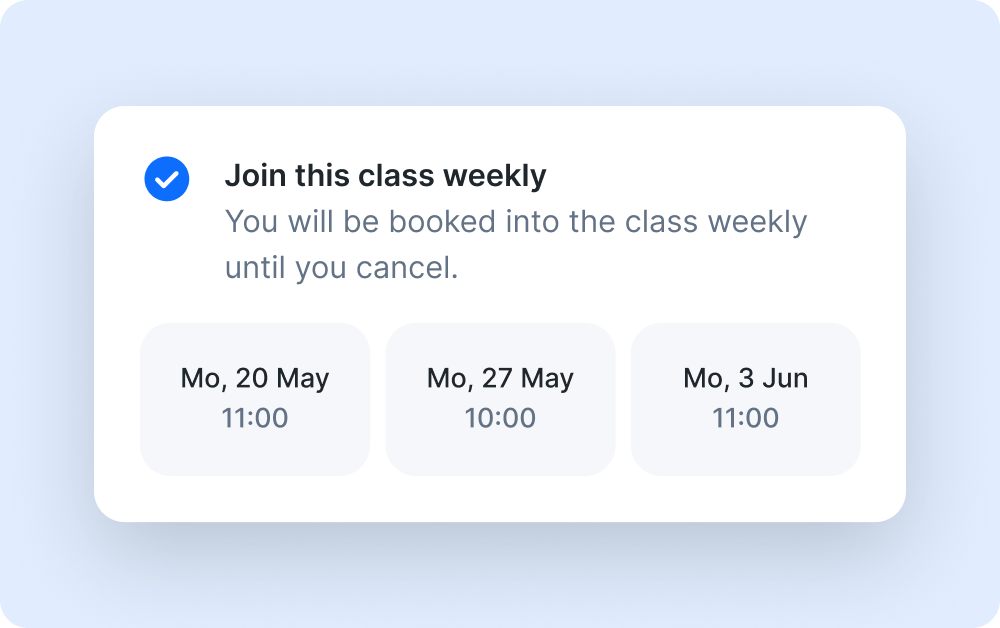Screen dimensions: 1000x628
Task: Click the 'Mo, 27 May' date label
Action: tap(499, 378)
